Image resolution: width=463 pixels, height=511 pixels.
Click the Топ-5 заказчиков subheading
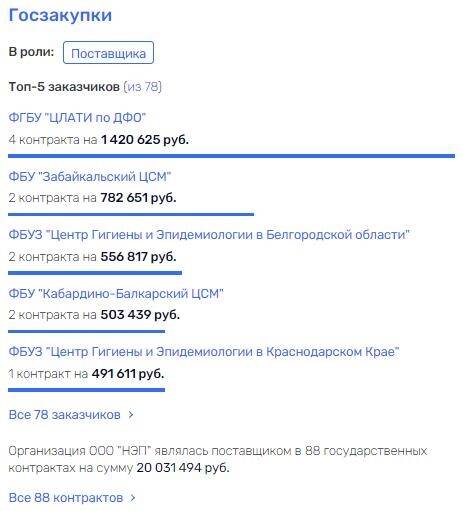(64, 87)
